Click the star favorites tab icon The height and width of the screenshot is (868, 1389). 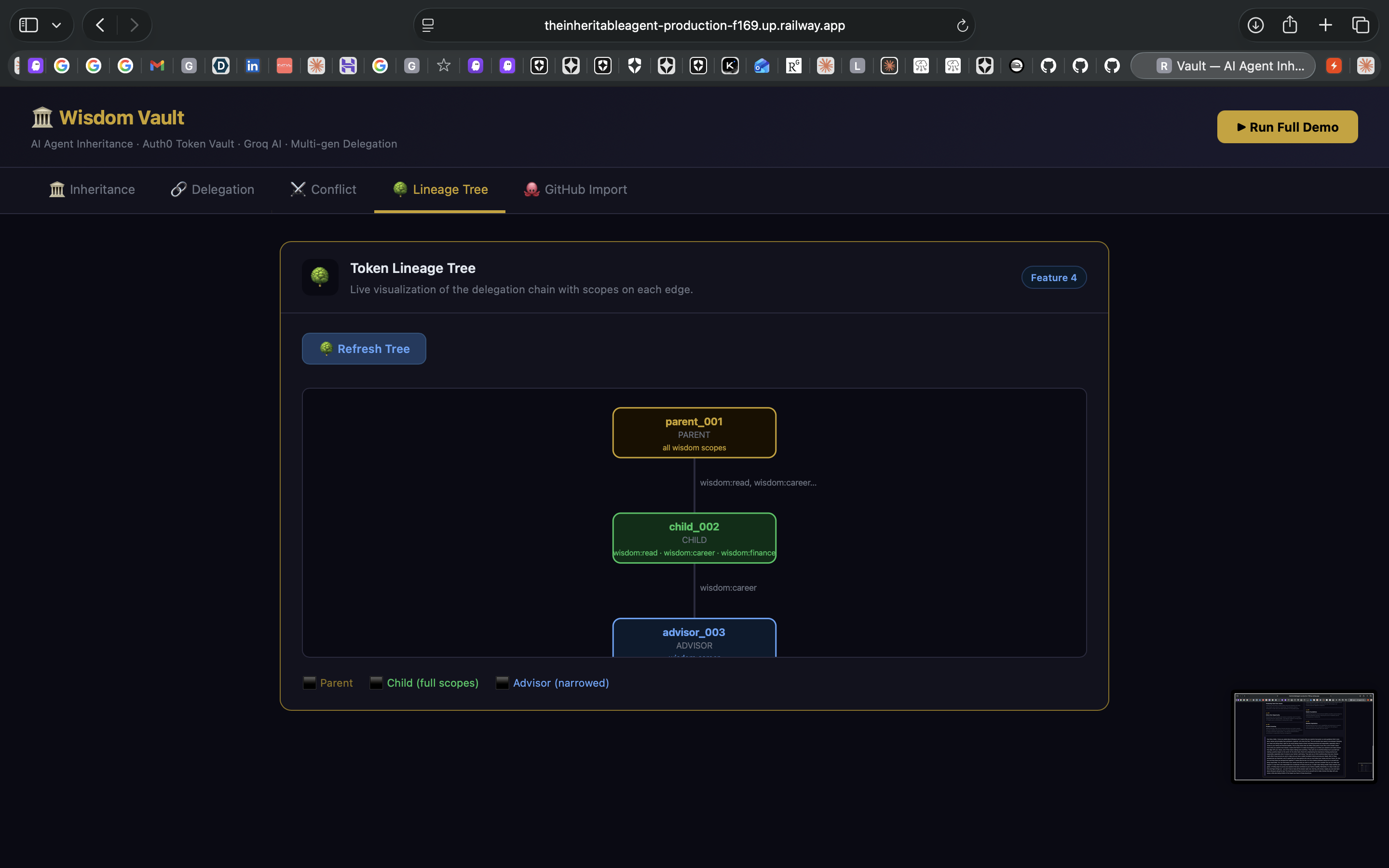coord(443,66)
